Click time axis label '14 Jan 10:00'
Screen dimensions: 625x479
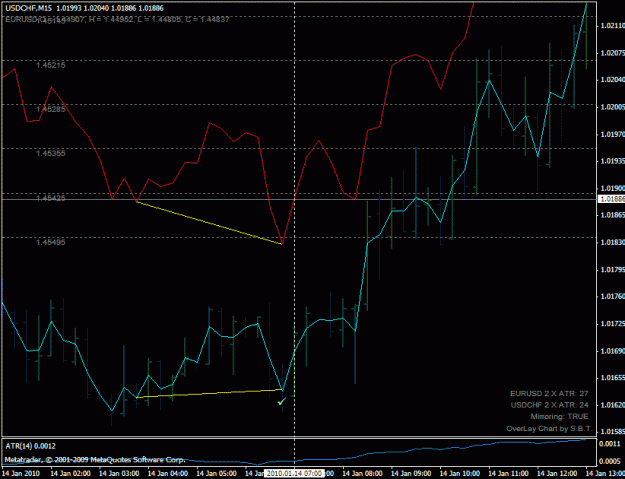(460, 473)
